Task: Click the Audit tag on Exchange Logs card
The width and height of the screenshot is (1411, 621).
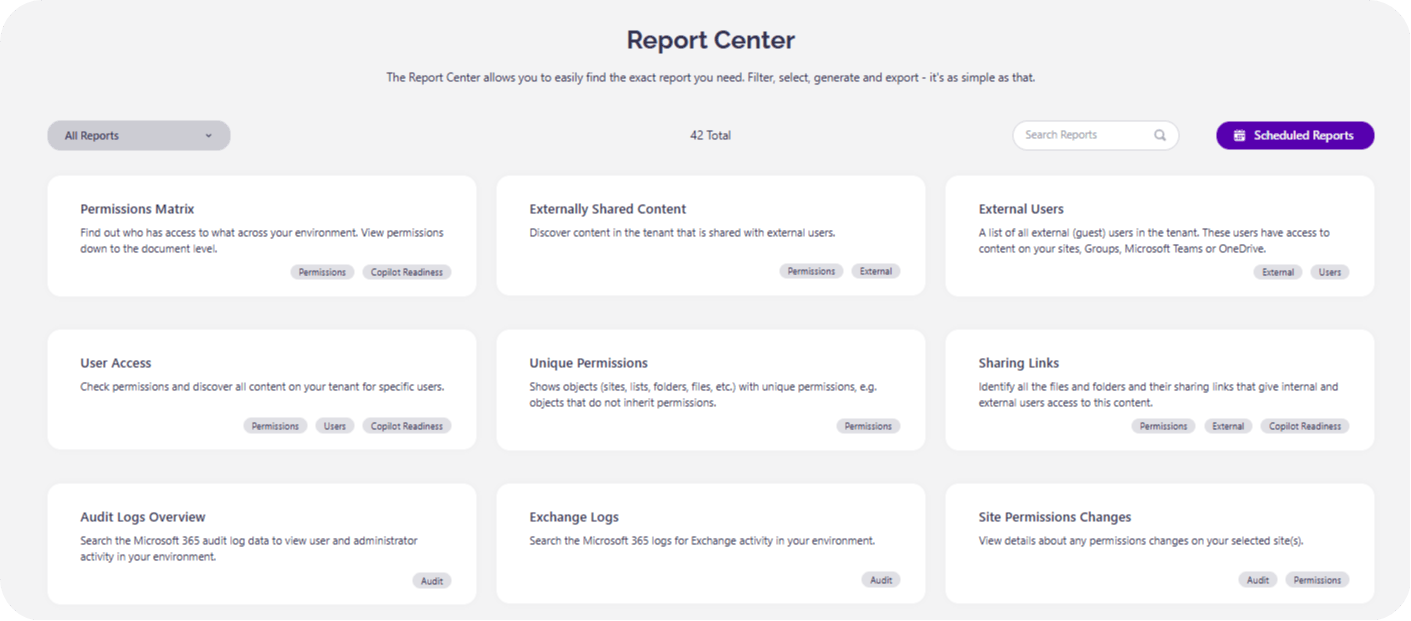Action: tap(880, 579)
